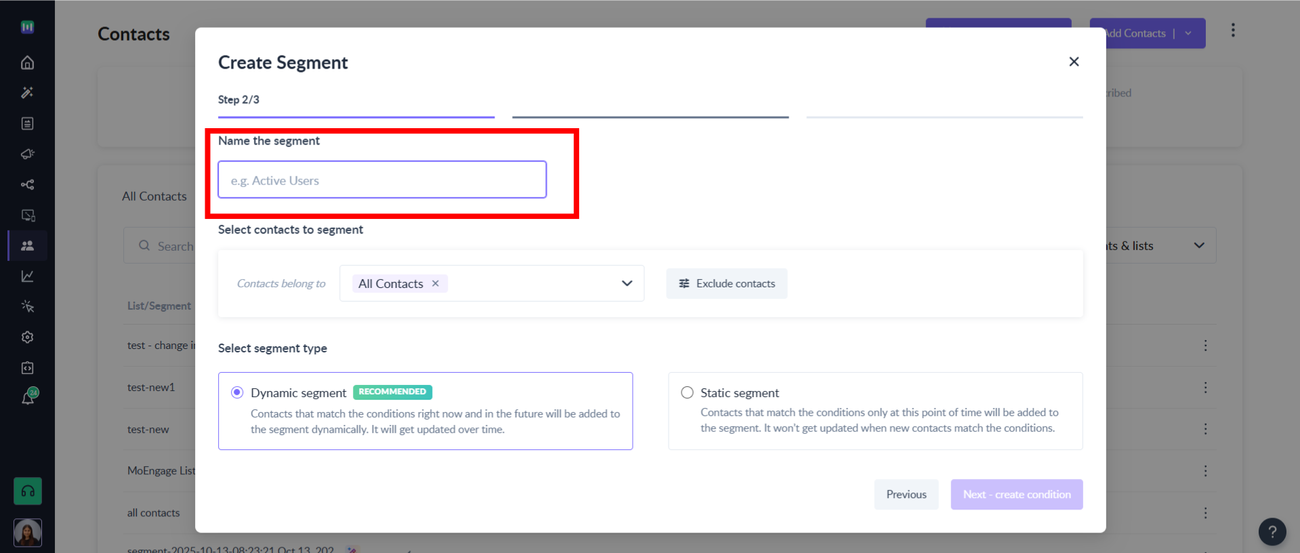Click the all contacts list row
This screenshot has height=553, width=1300.
[154, 513]
